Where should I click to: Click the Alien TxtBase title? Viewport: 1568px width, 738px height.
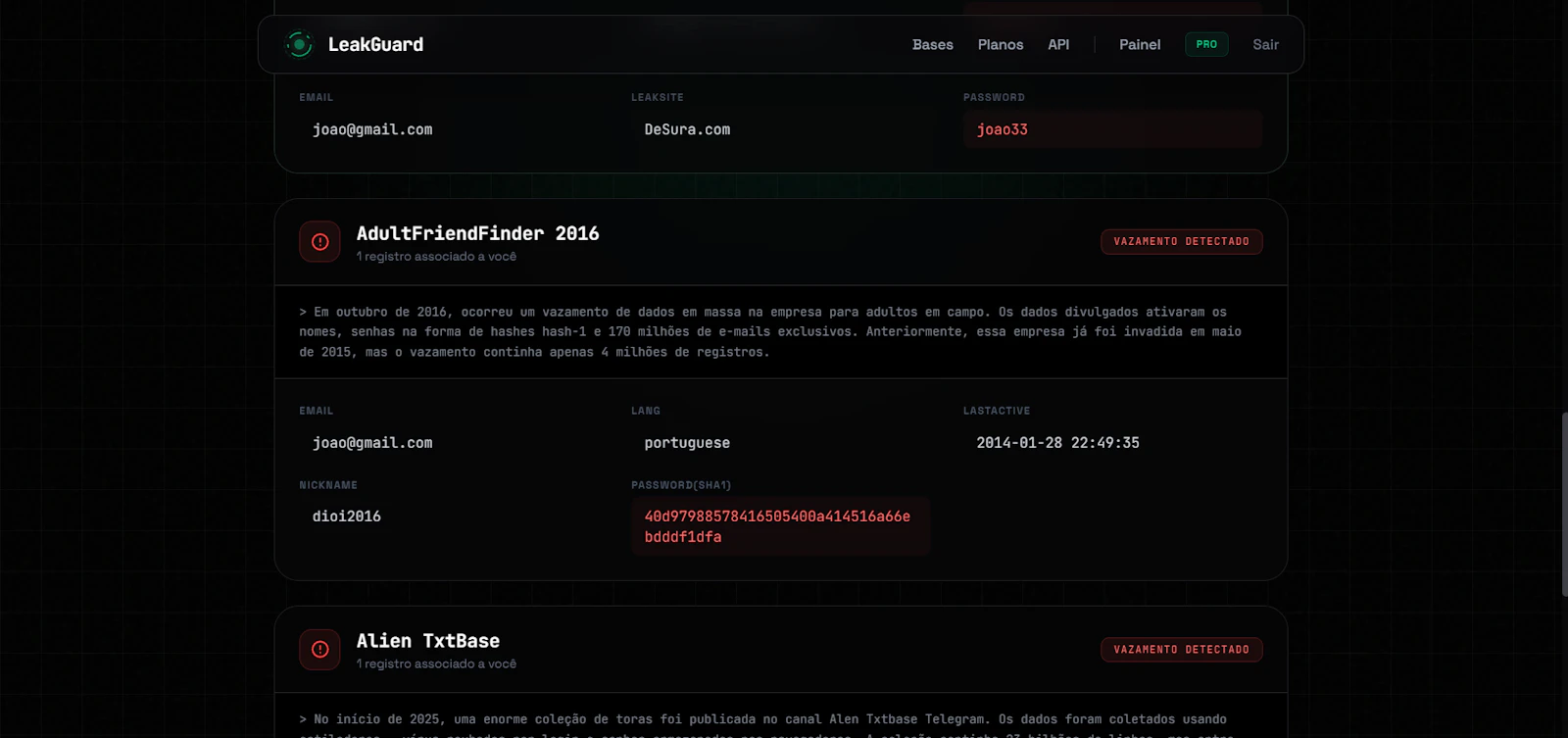pos(428,641)
